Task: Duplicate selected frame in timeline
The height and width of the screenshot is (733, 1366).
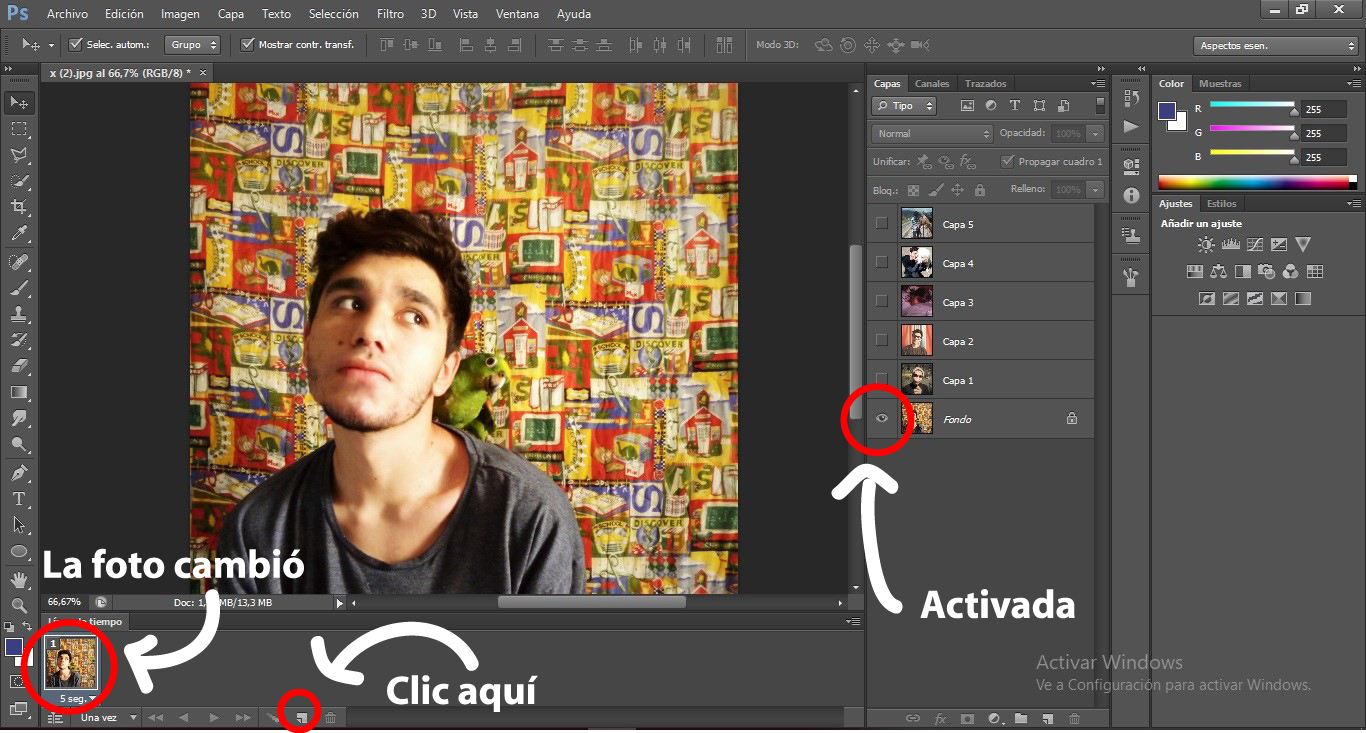Action: click(301, 717)
